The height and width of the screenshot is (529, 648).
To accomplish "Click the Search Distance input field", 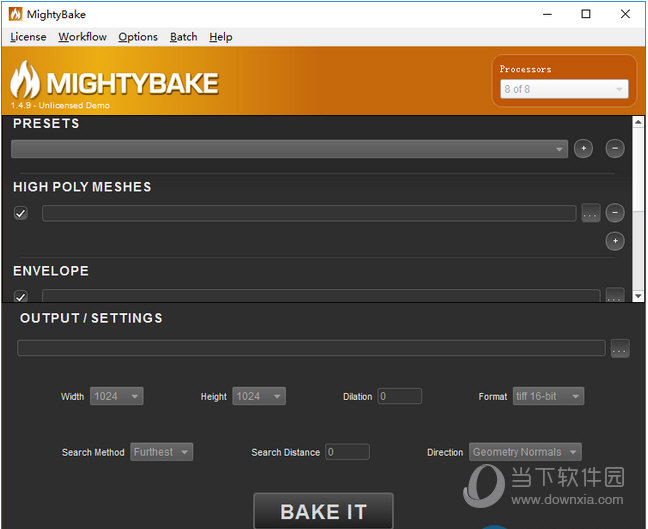I will coord(347,452).
